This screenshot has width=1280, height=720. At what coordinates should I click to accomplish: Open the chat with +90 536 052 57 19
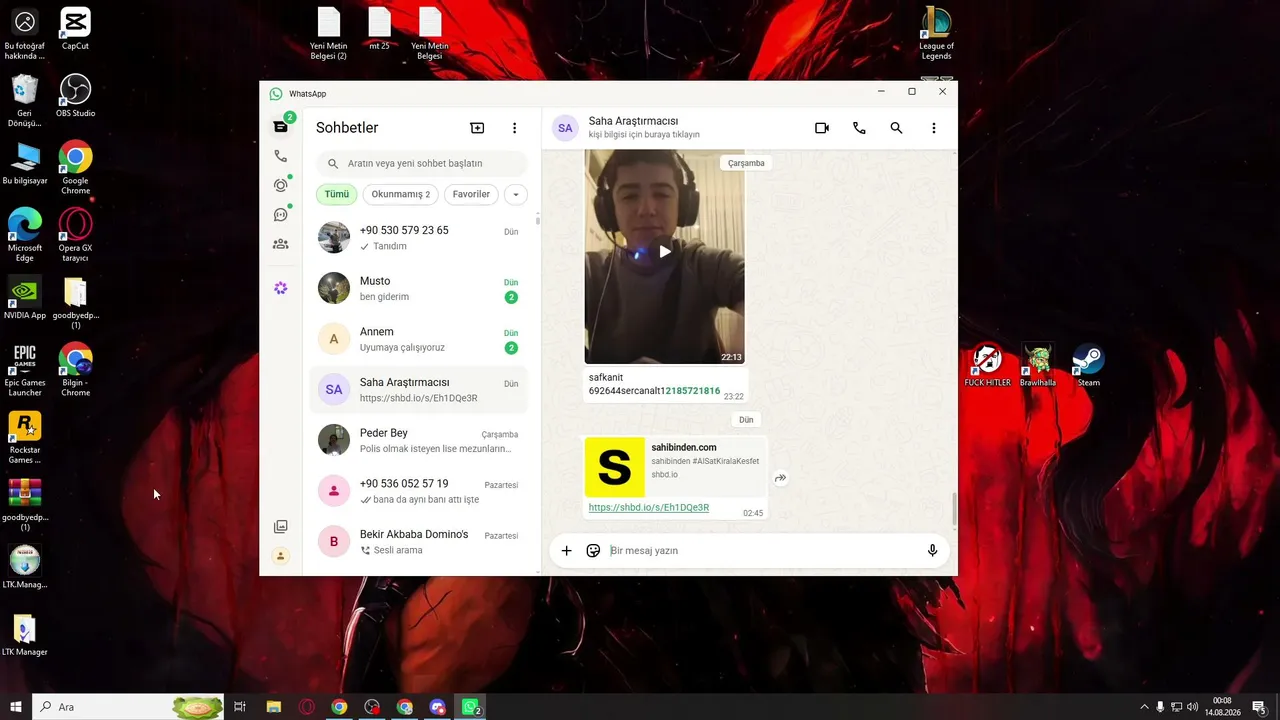pos(419,491)
